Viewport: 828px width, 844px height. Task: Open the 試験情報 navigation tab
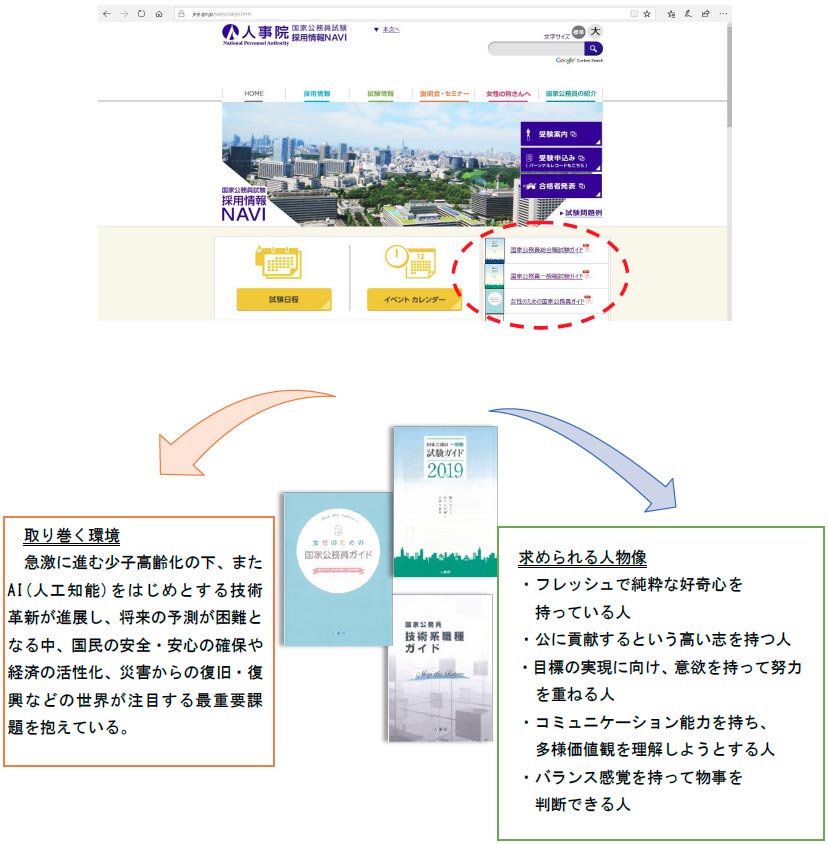381,94
